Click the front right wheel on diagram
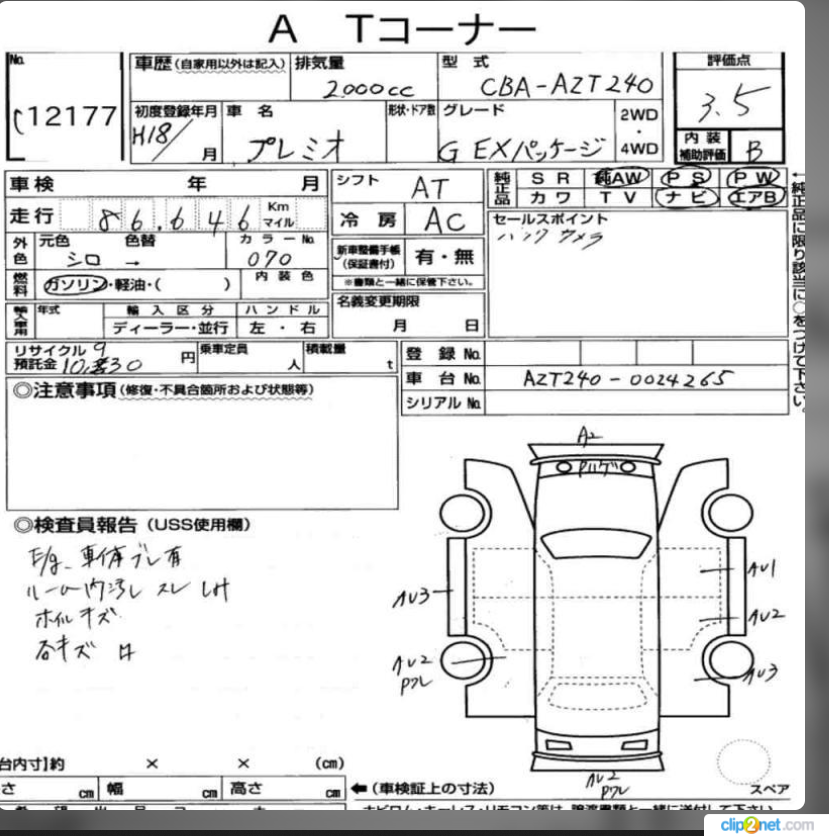 pyautogui.click(x=729, y=513)
